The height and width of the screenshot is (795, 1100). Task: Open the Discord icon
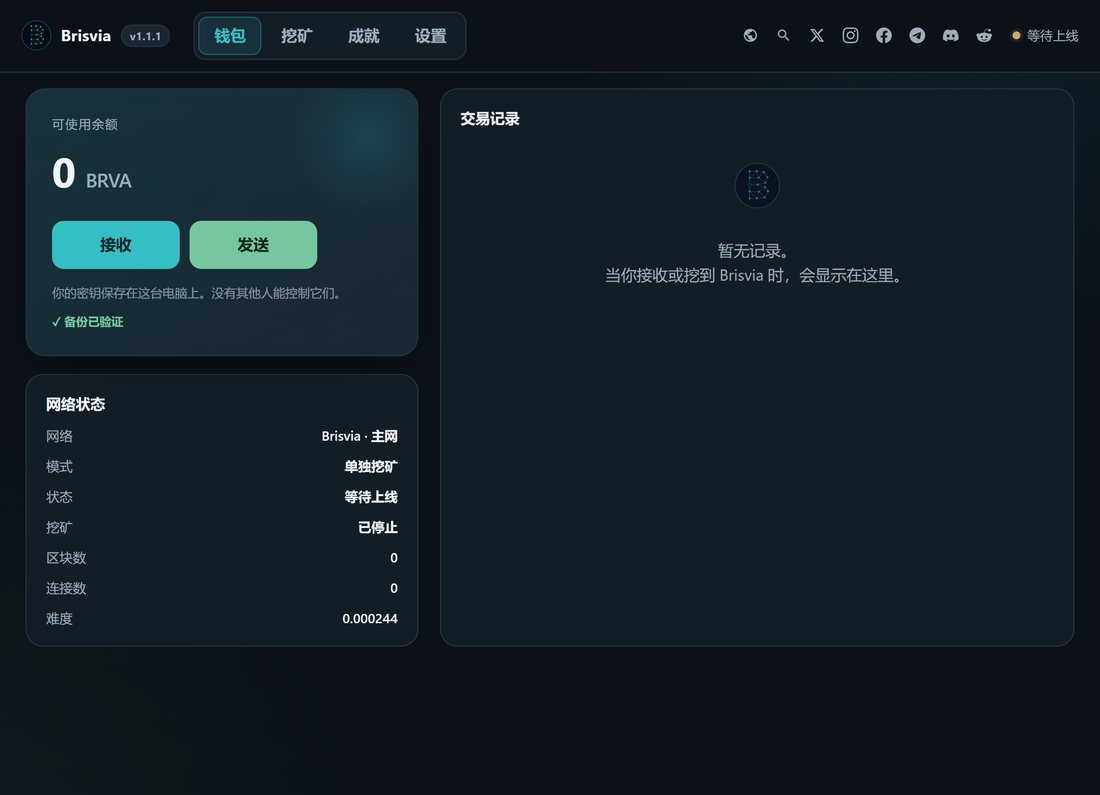click(951, 35)
